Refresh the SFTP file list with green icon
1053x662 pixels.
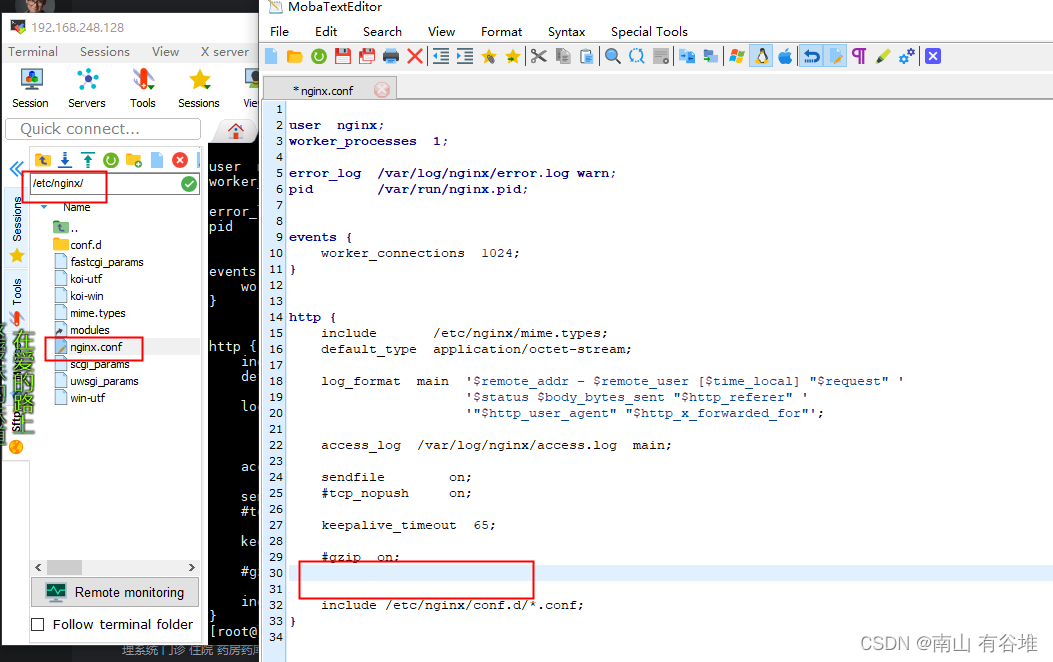point(110,160)
